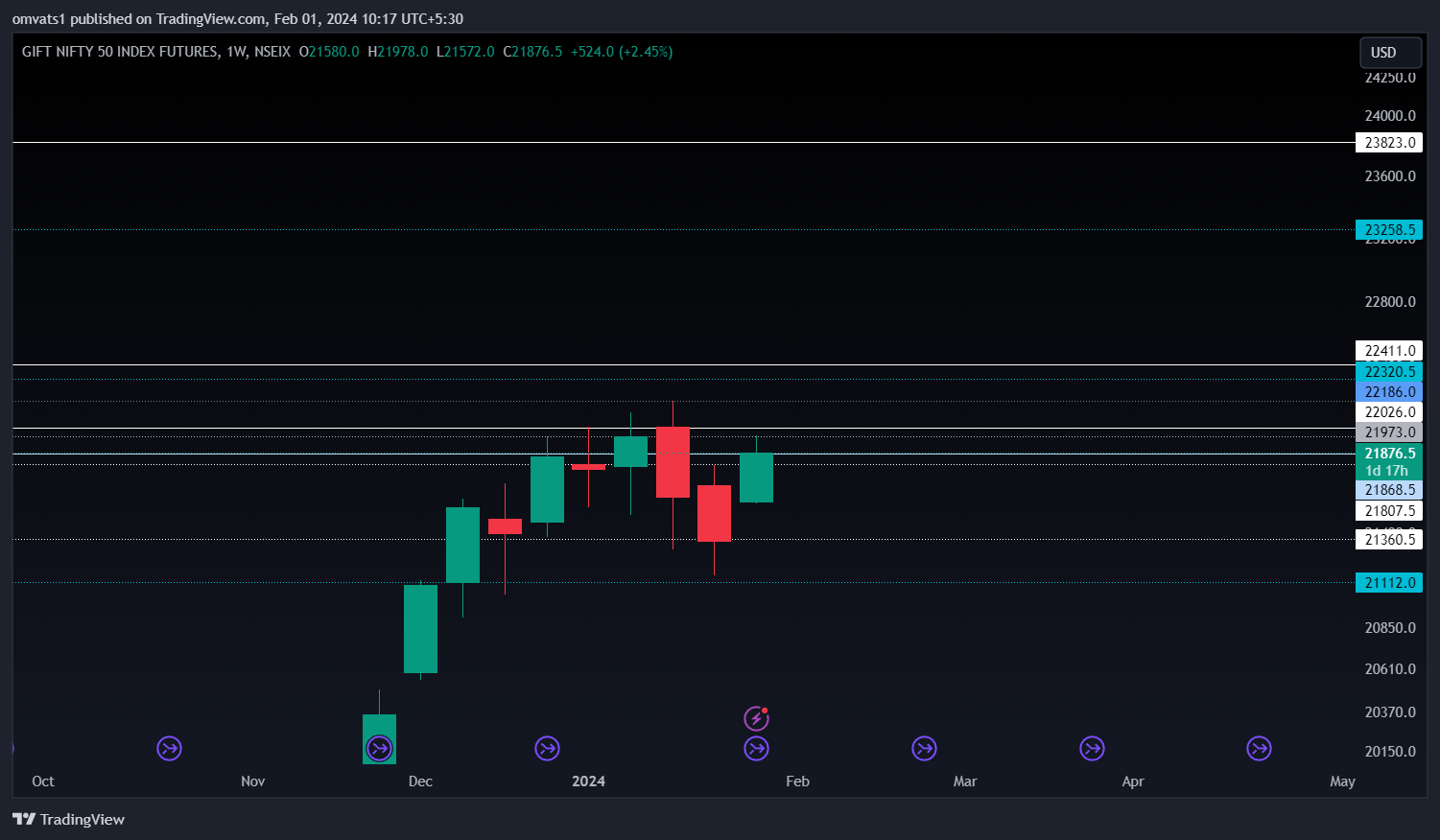1440x840 pixels.
Task: Click the high value H21978.0
Action: click(398, 52)
